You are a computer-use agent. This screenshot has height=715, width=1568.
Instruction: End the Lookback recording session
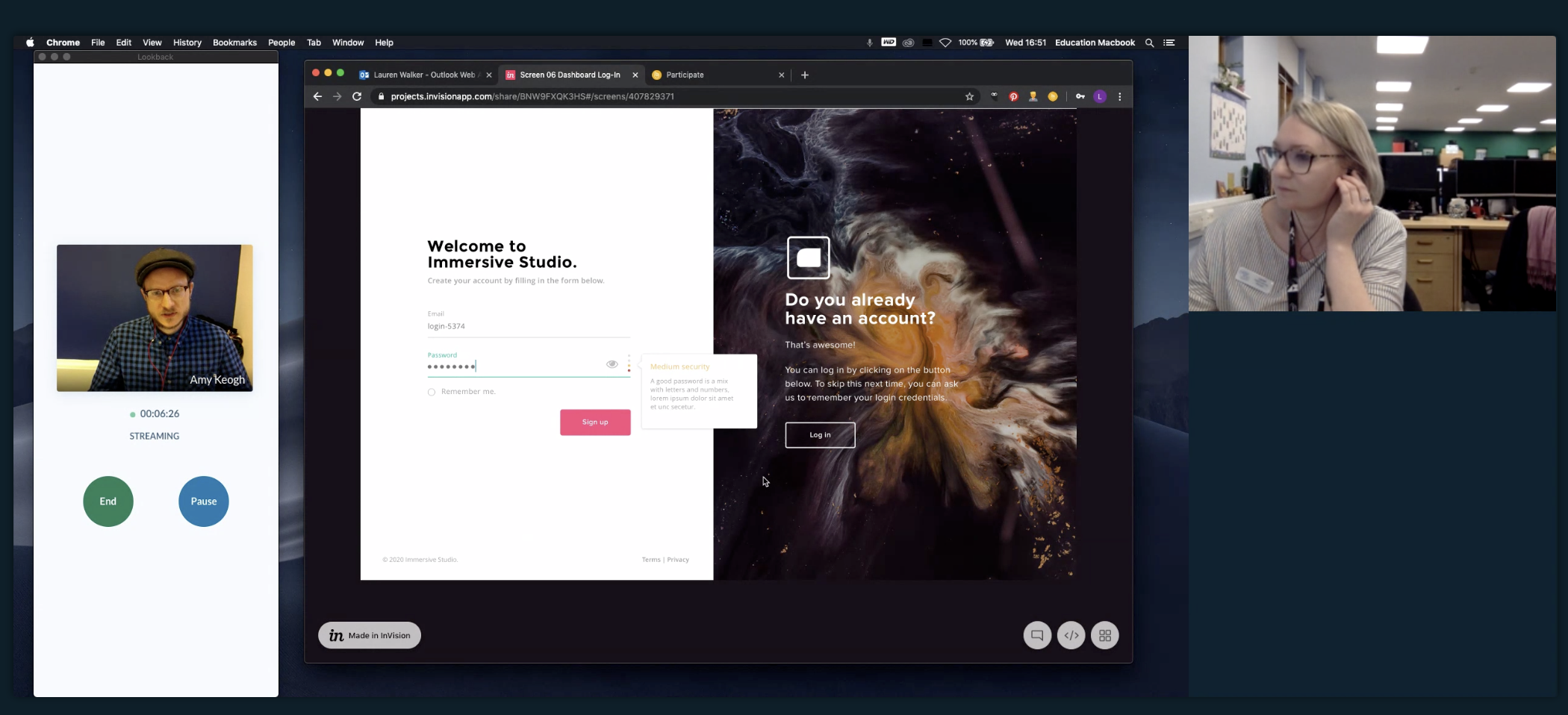click(x=108, y=502)
